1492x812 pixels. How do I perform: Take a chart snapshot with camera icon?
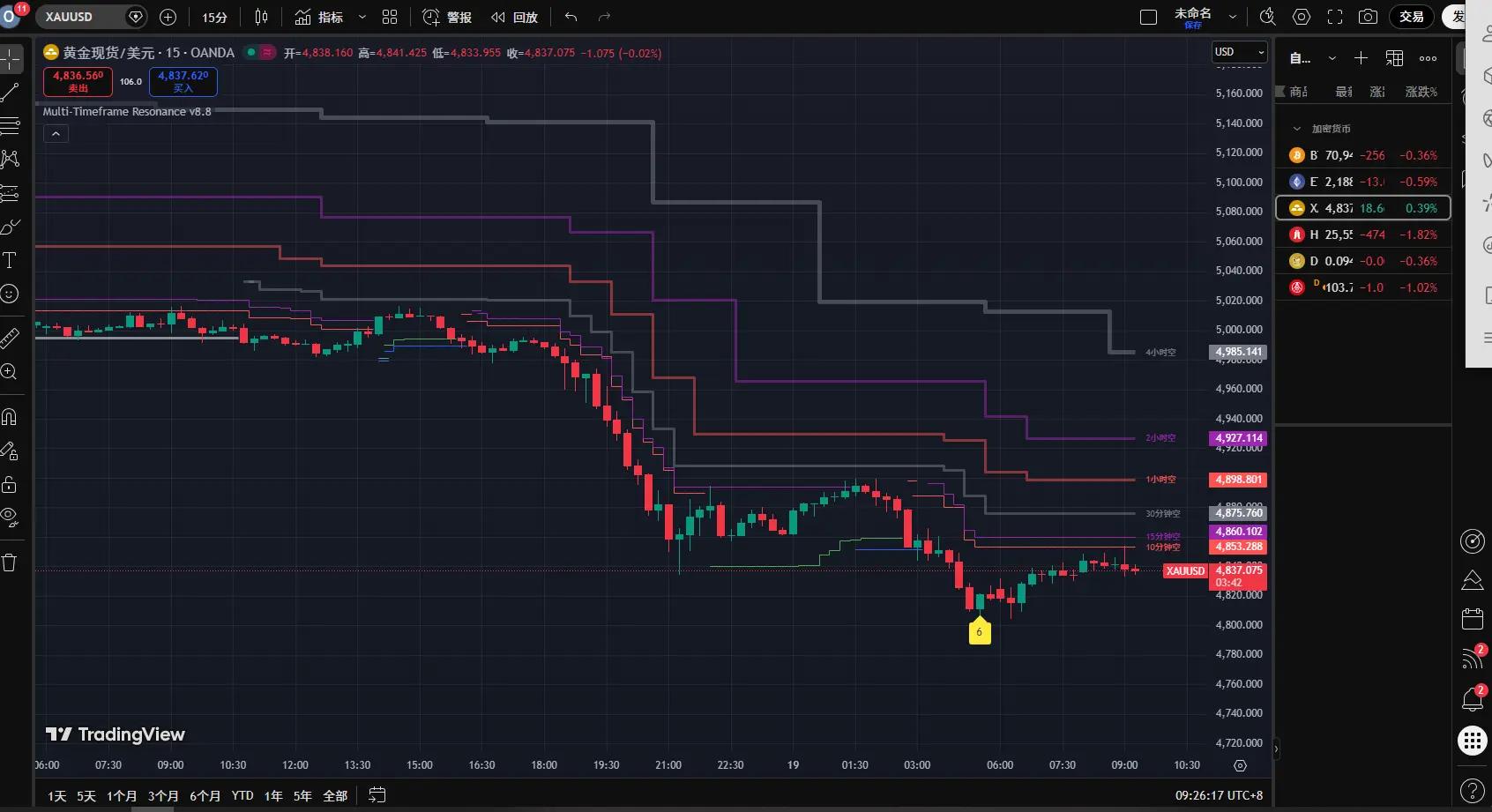tap(1368, 17)
